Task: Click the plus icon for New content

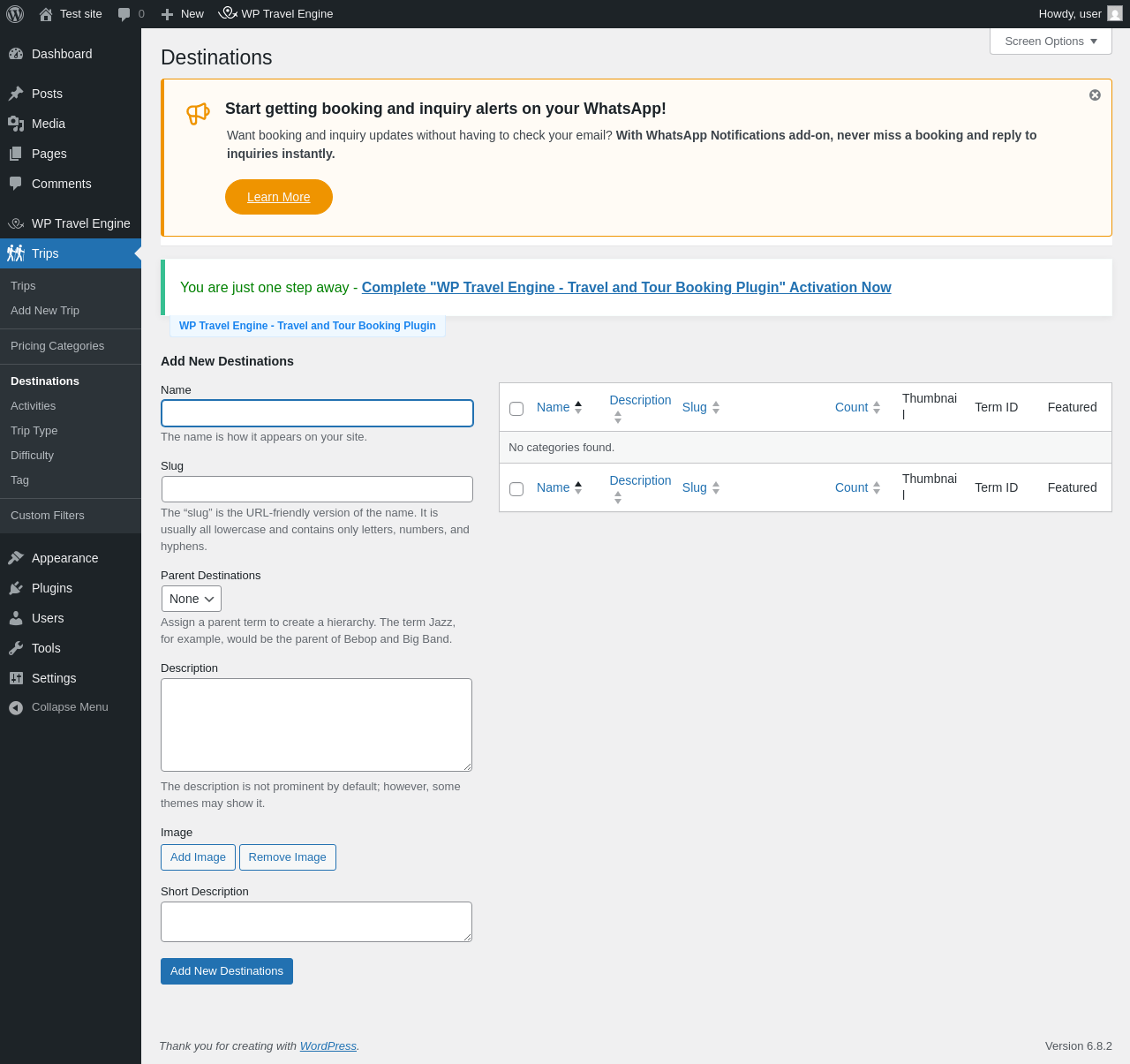Action: pyautogui.click(x=168, y=14)
